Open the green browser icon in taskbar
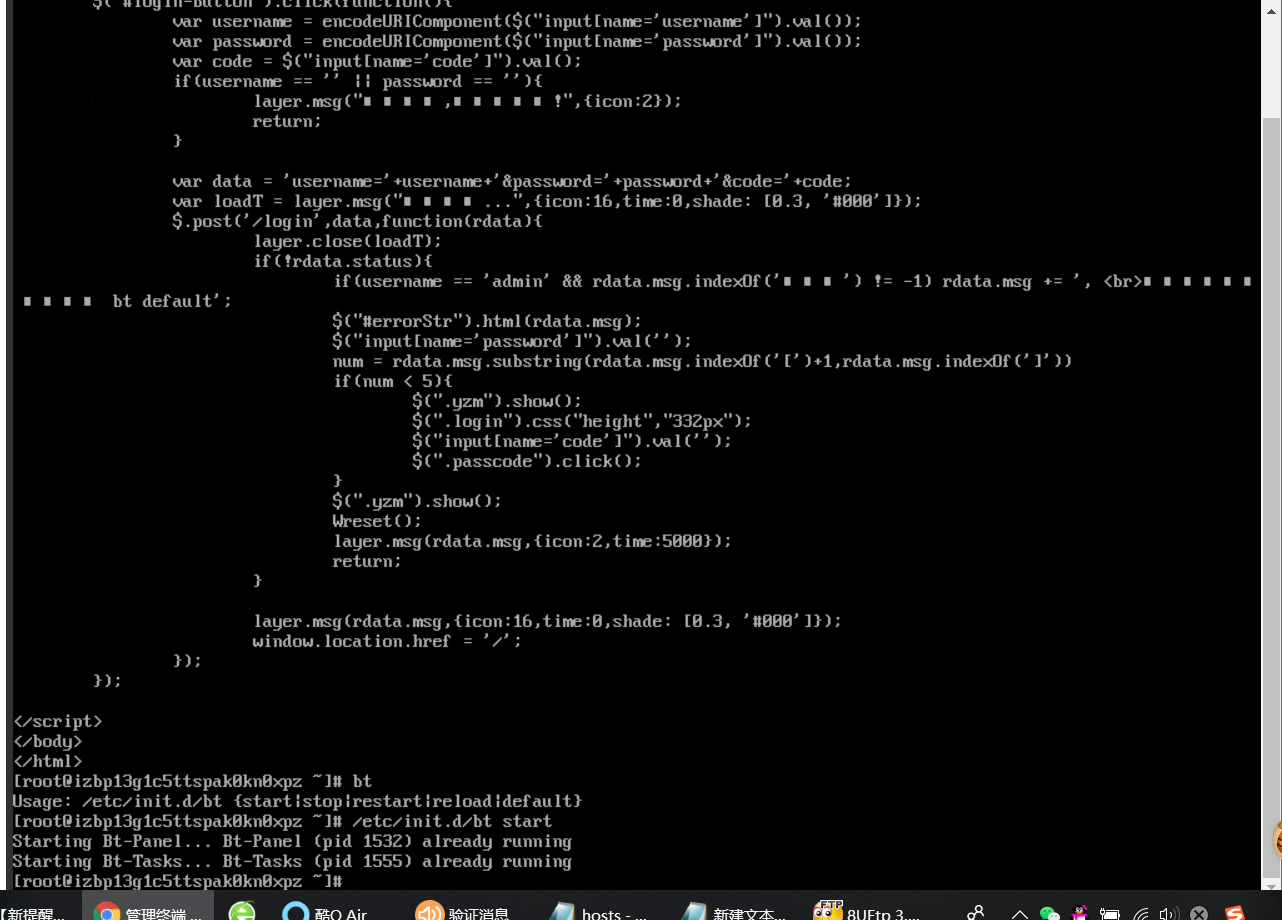The width and height of the screenshot is (1282, 920). pos(241,911)
